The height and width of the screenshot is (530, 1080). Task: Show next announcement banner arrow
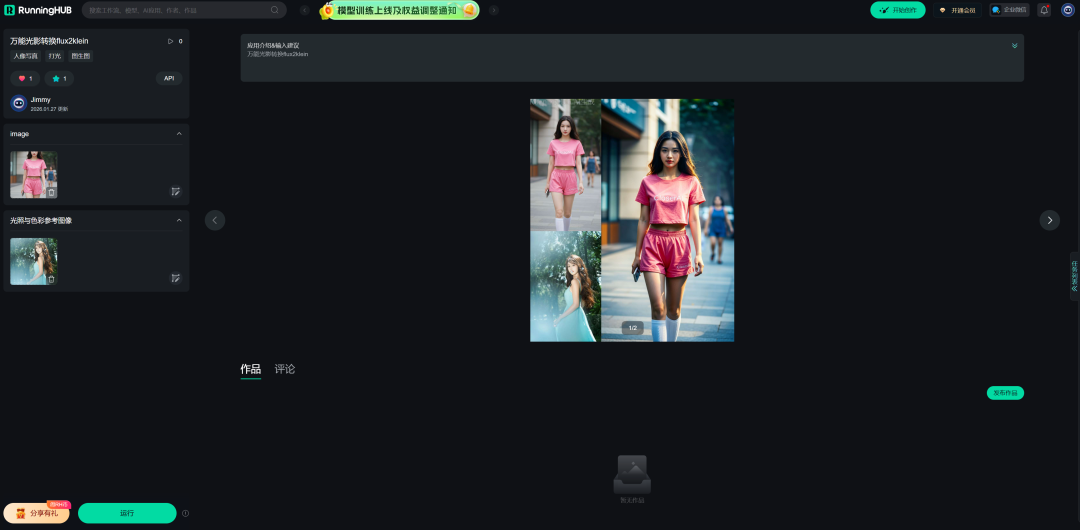[x=494, y=10]
